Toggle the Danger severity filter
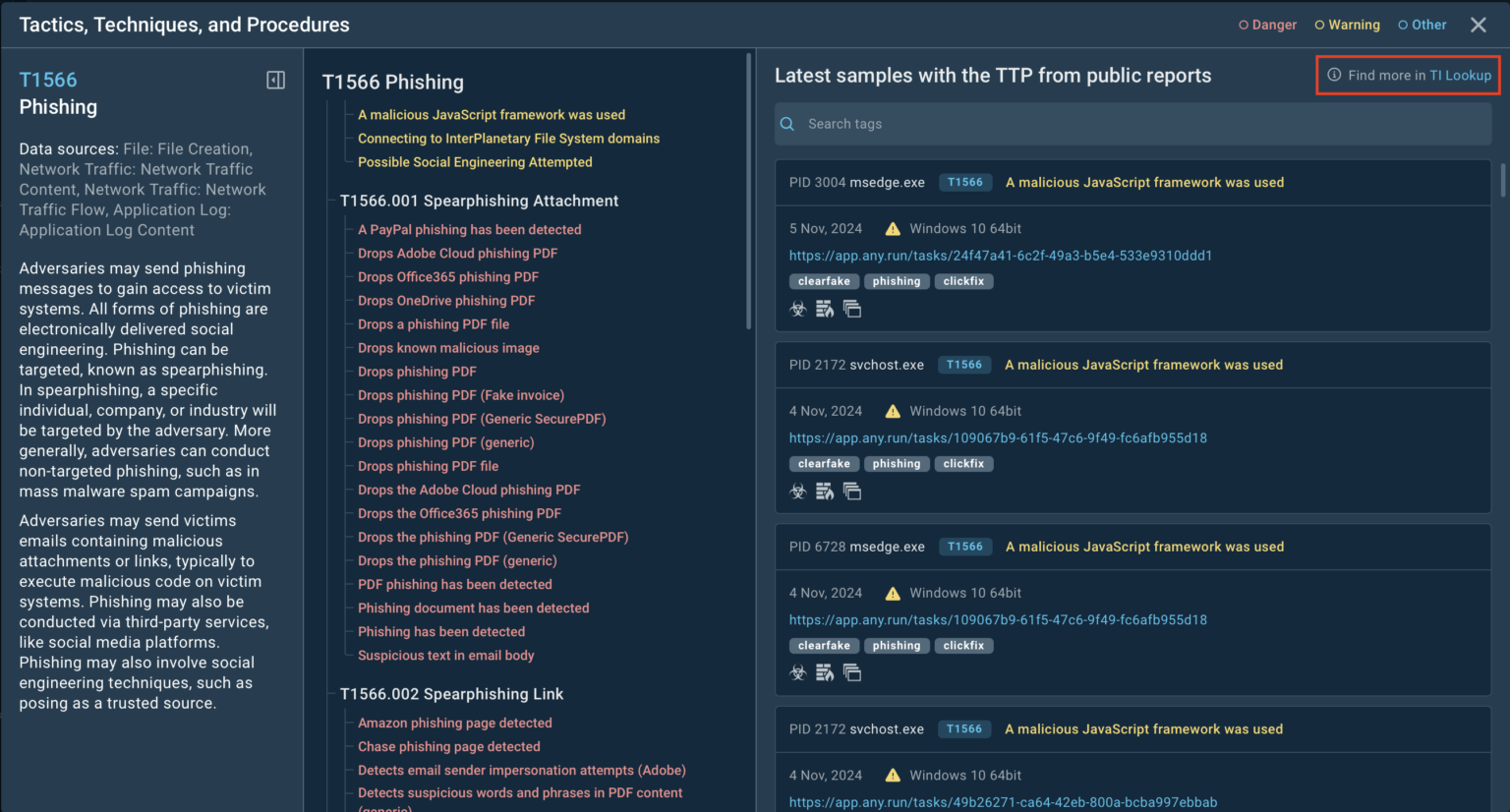This screenshot has width=1510, height=812. coord(1267,25)
